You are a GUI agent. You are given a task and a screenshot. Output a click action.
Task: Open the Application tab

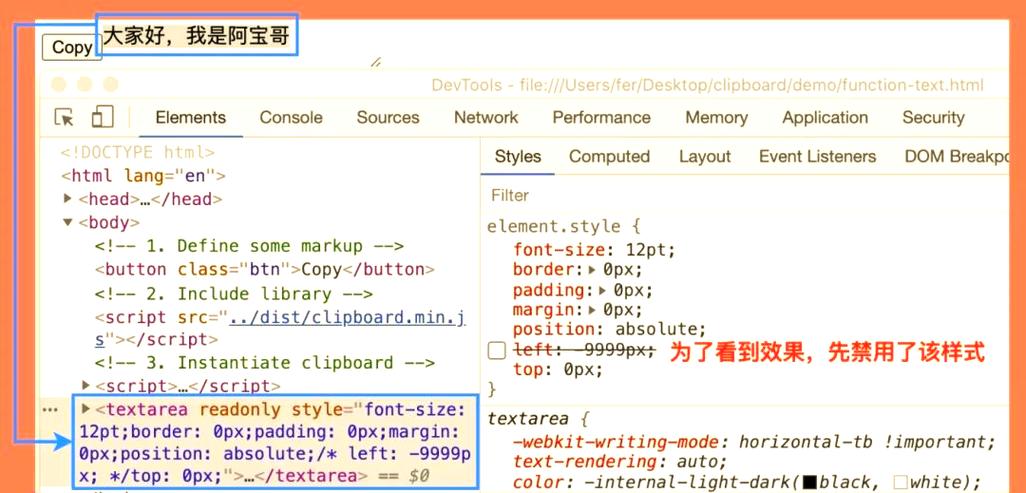coord(825,118)
